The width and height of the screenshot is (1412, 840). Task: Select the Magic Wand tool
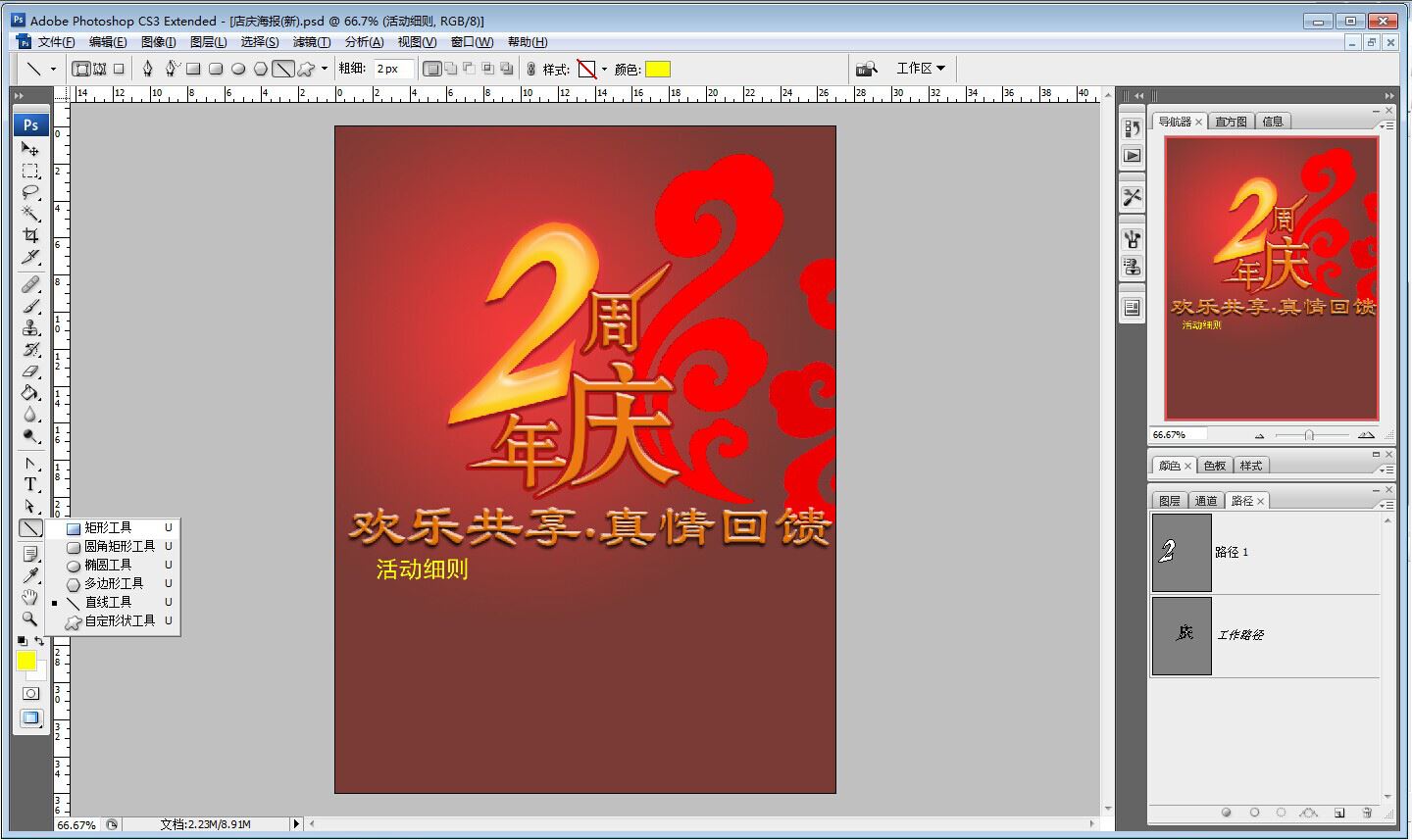click(x=30, y=214)
